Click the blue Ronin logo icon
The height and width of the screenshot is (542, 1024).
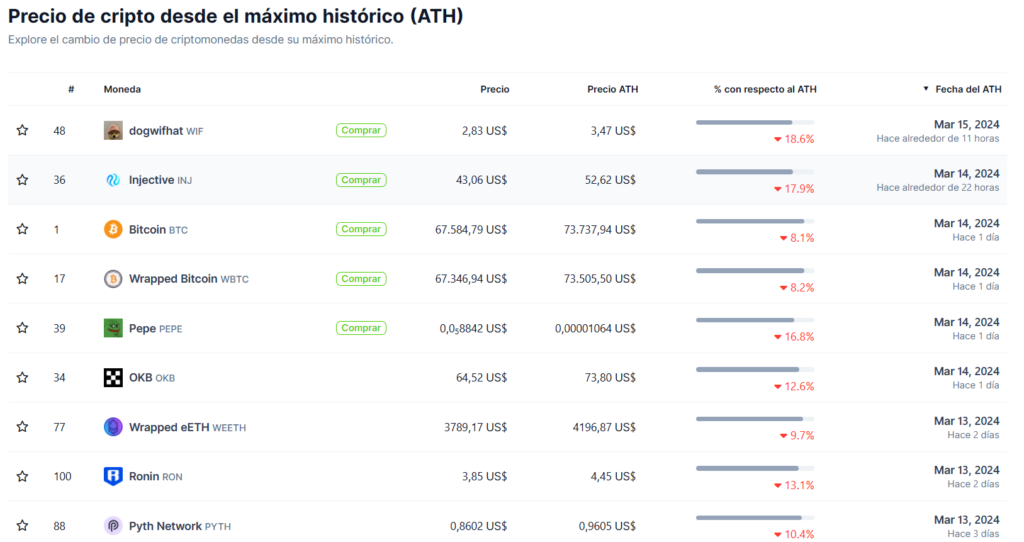pyautogui.click(x=113, y=476)
